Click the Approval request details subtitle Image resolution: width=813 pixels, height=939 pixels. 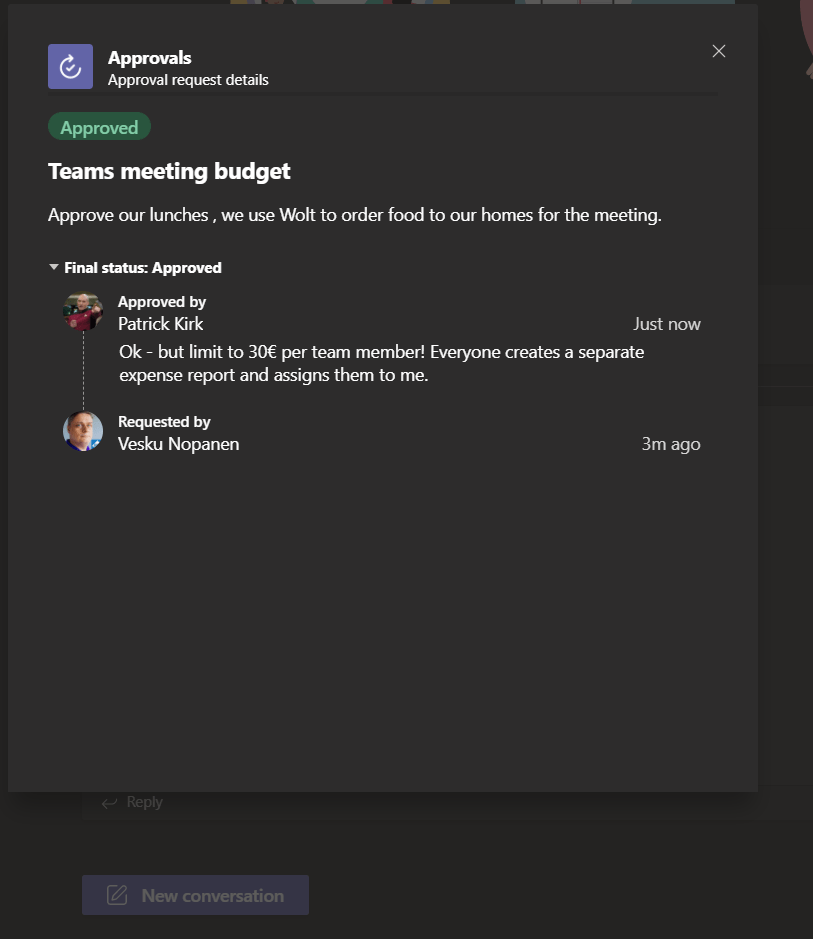point(188,80)
